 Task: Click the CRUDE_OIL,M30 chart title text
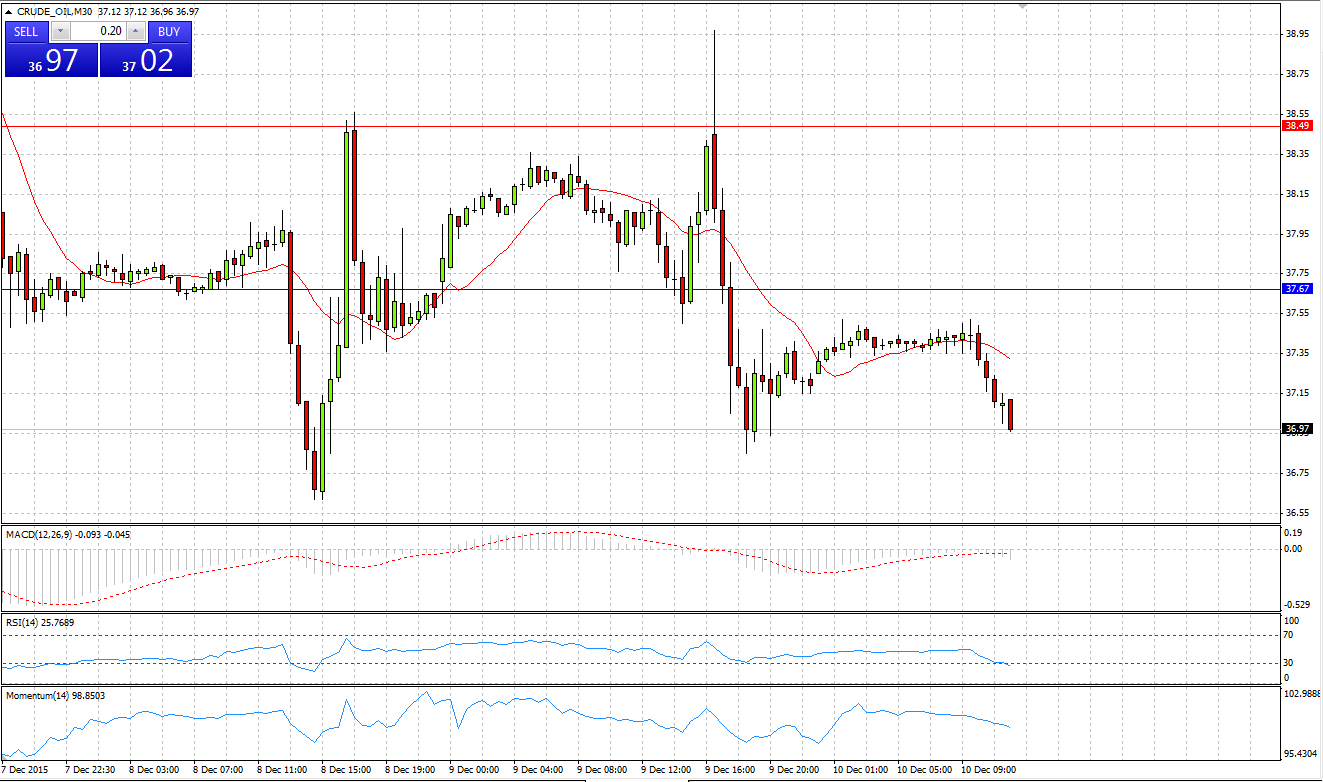click(x=55, y=11)
